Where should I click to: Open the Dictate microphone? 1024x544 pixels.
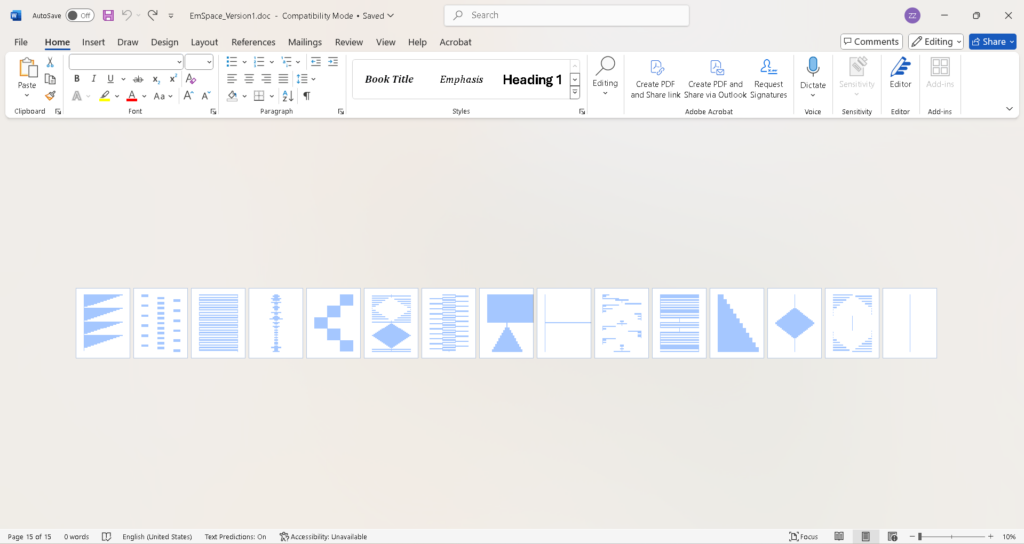coord(813,67)
